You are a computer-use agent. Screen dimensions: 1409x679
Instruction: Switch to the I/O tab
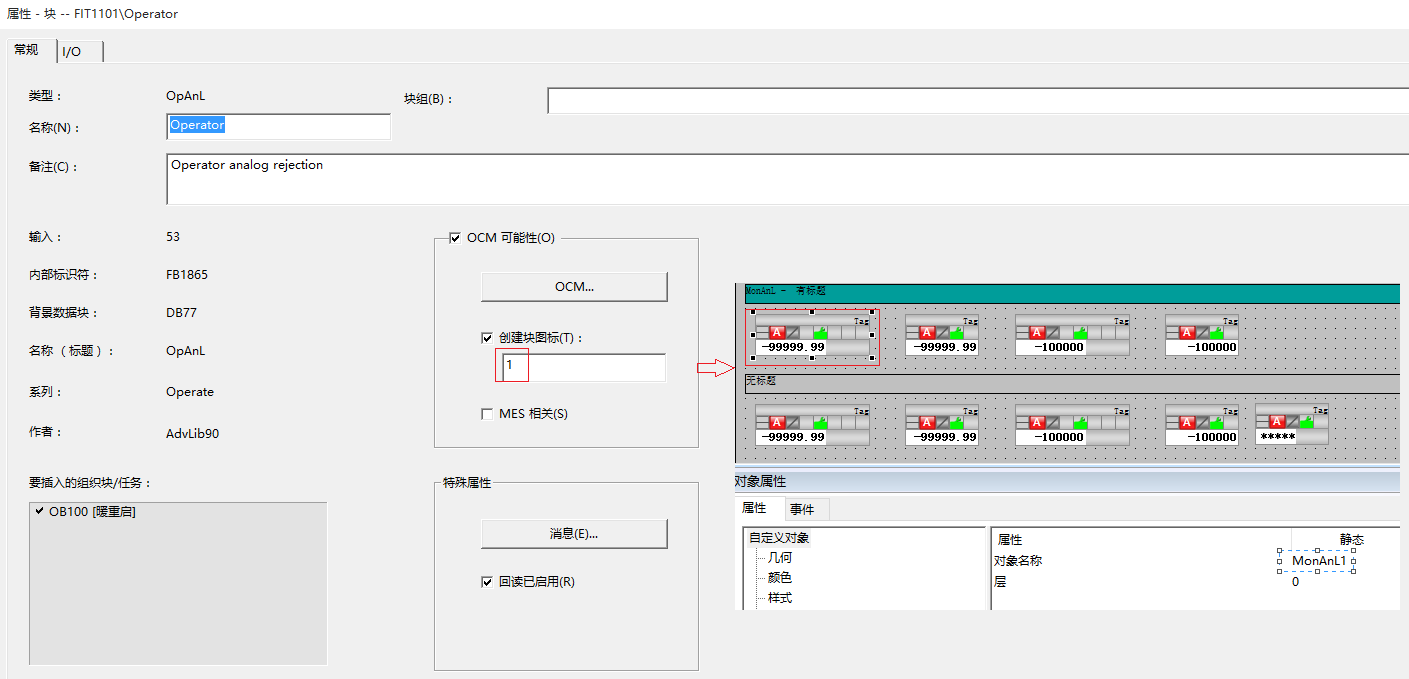click(72, 51)
